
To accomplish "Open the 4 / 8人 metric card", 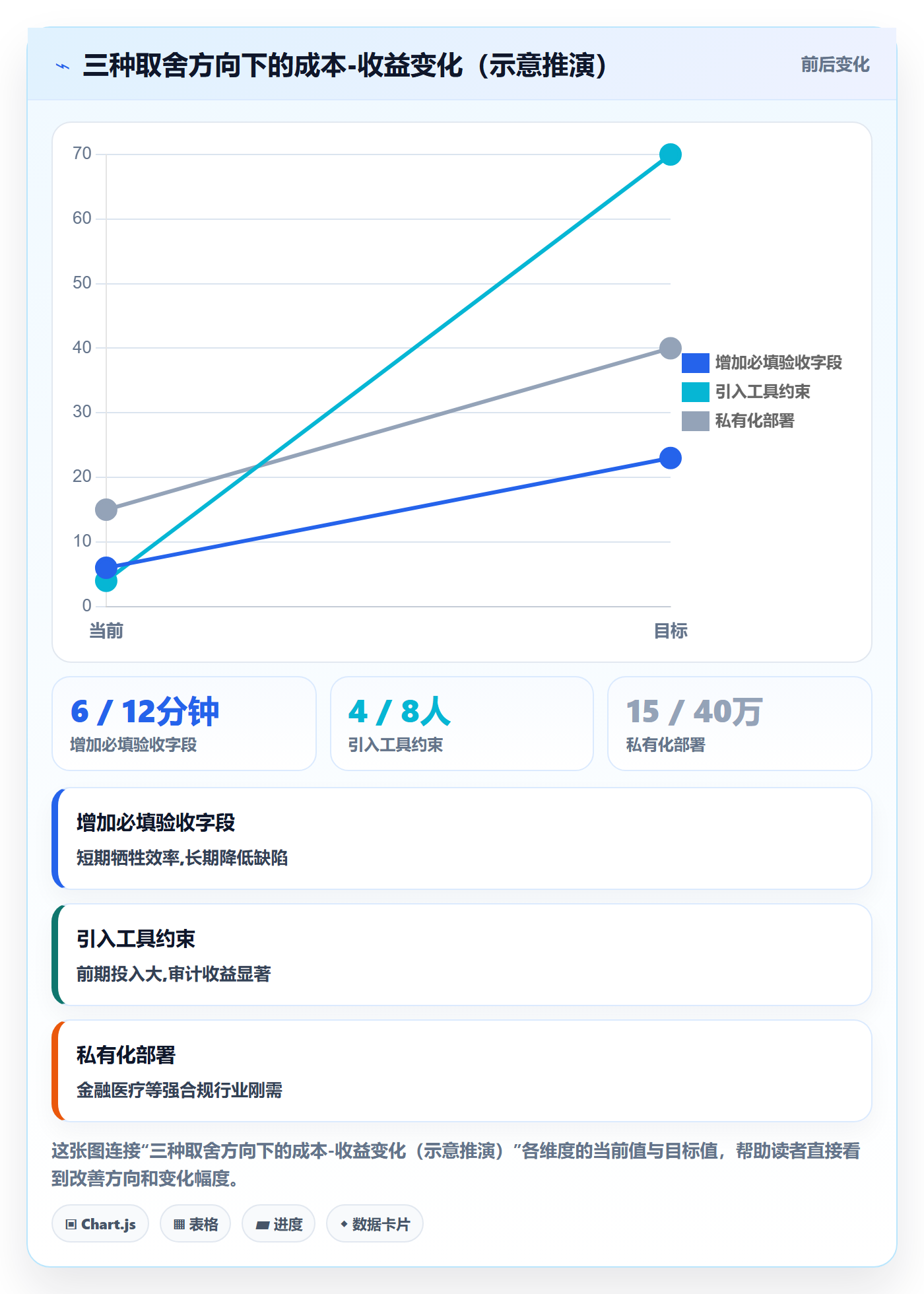I will tap(462, 724).
